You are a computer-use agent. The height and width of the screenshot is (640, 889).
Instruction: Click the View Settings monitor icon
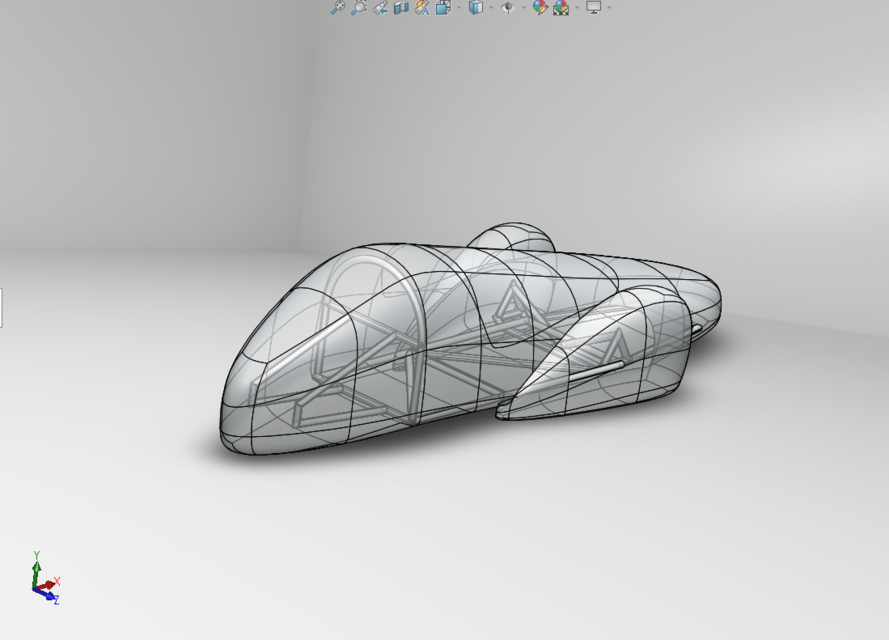click(x=594, y=7)
